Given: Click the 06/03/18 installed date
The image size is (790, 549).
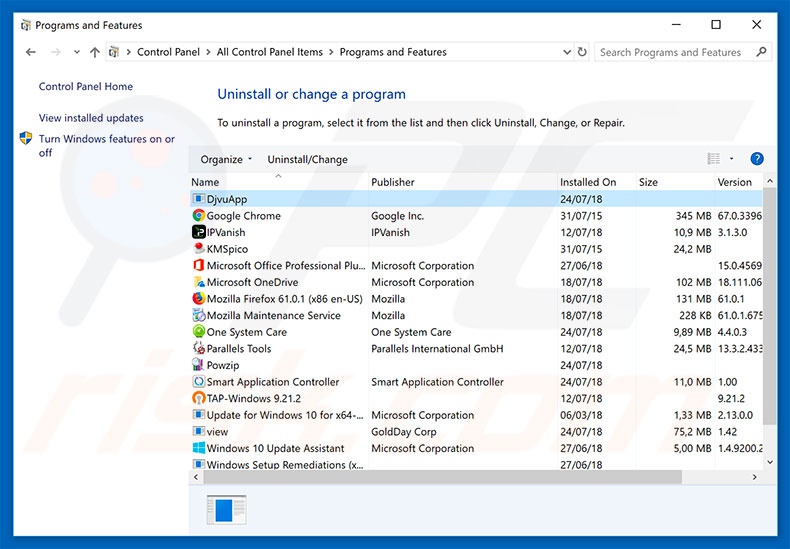Looking at the screenshot, I should pos(581,416).
